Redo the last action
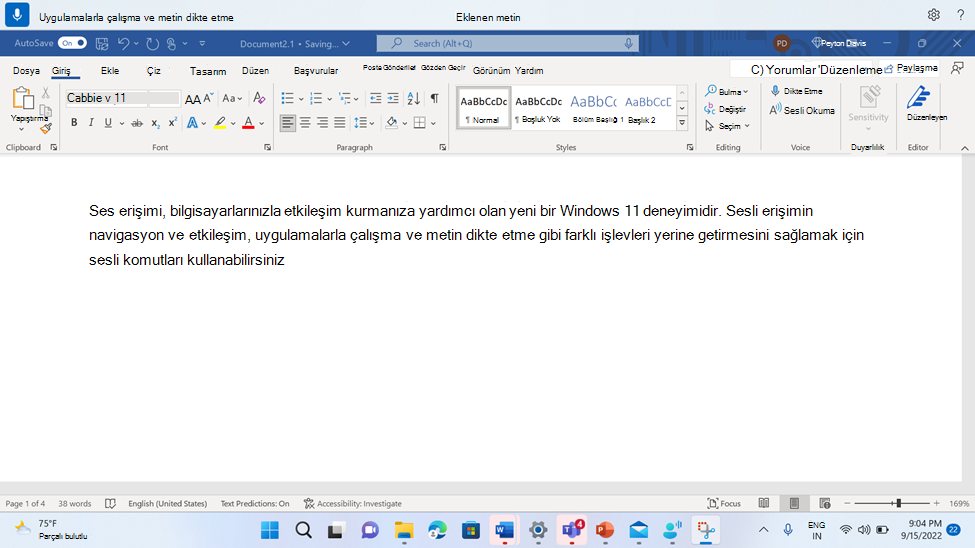Viewport: 975px width, 548px height. click(152, 44)
